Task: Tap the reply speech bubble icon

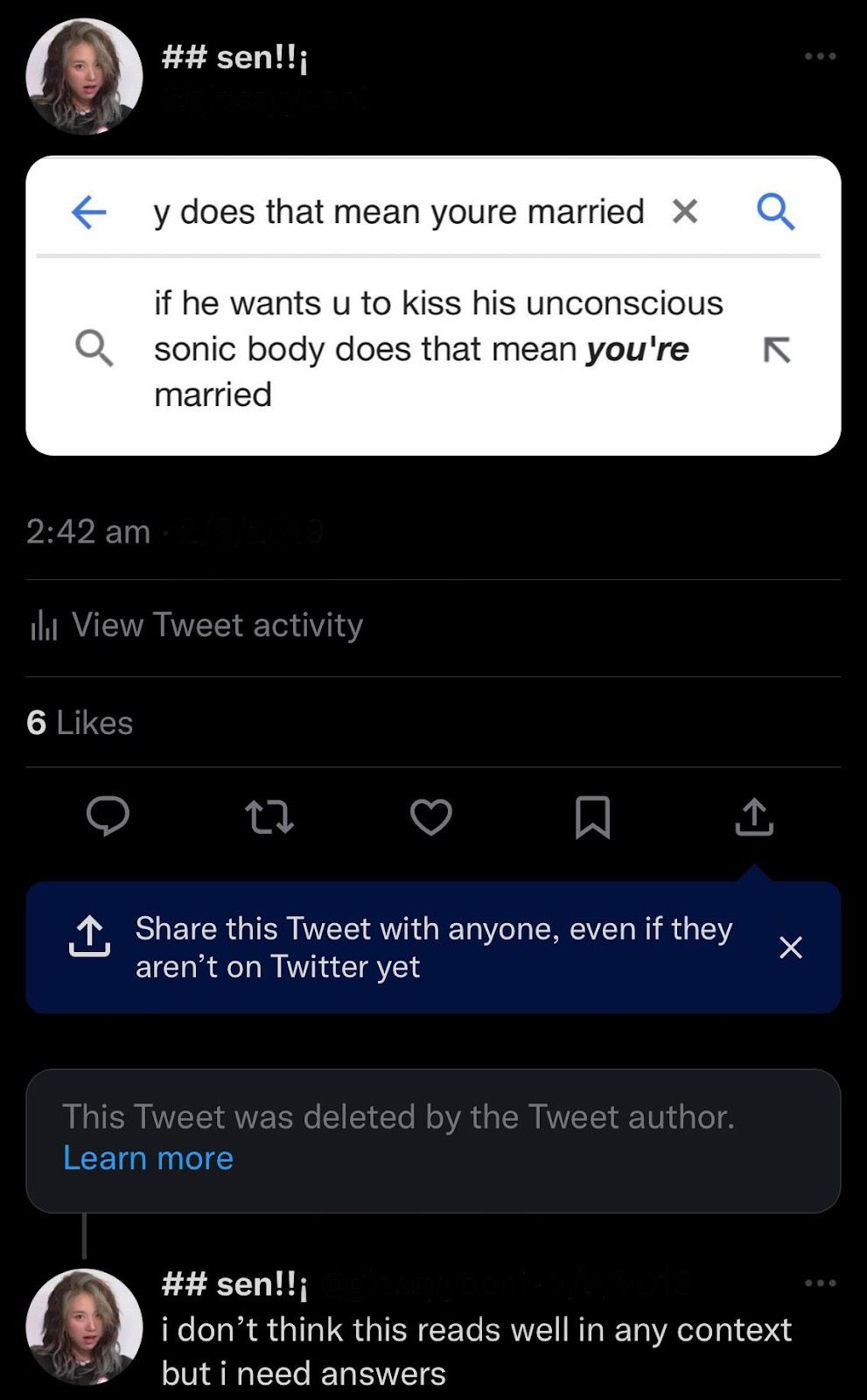Action: tap(108, 817)
